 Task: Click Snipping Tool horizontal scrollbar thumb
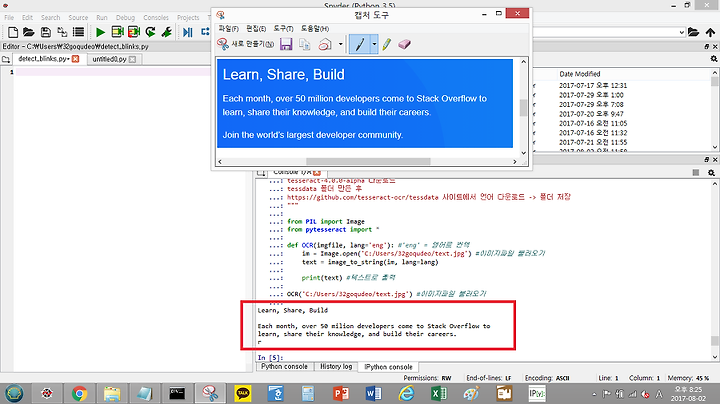point(368,162)
